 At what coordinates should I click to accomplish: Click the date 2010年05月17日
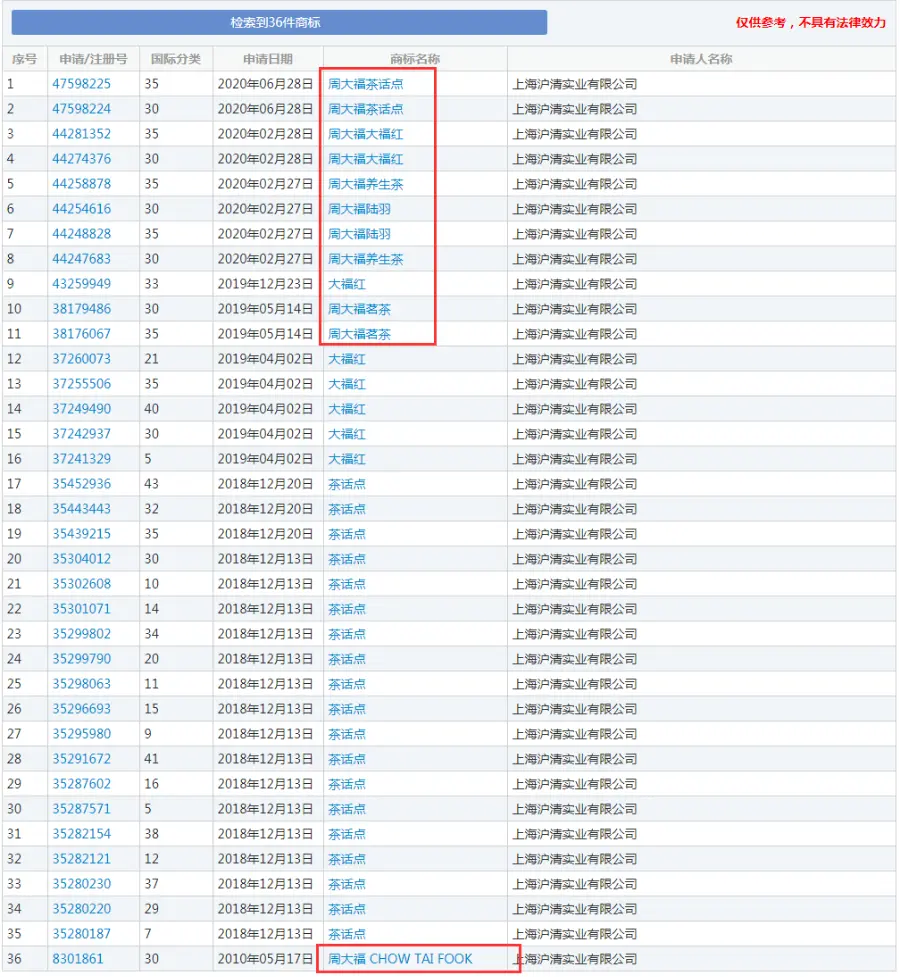(266, 959)
